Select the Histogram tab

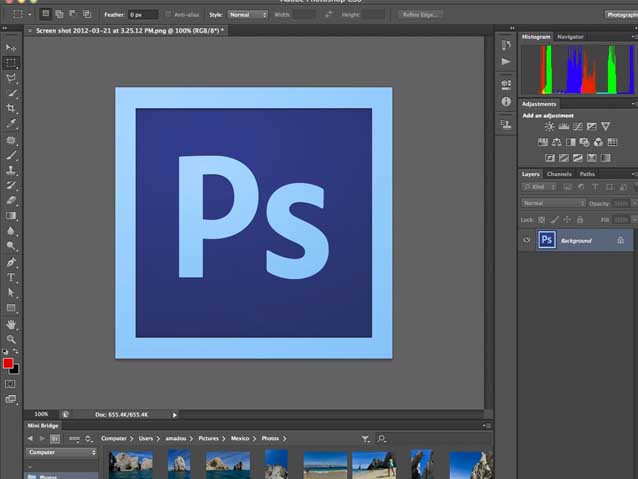point(536,37)
